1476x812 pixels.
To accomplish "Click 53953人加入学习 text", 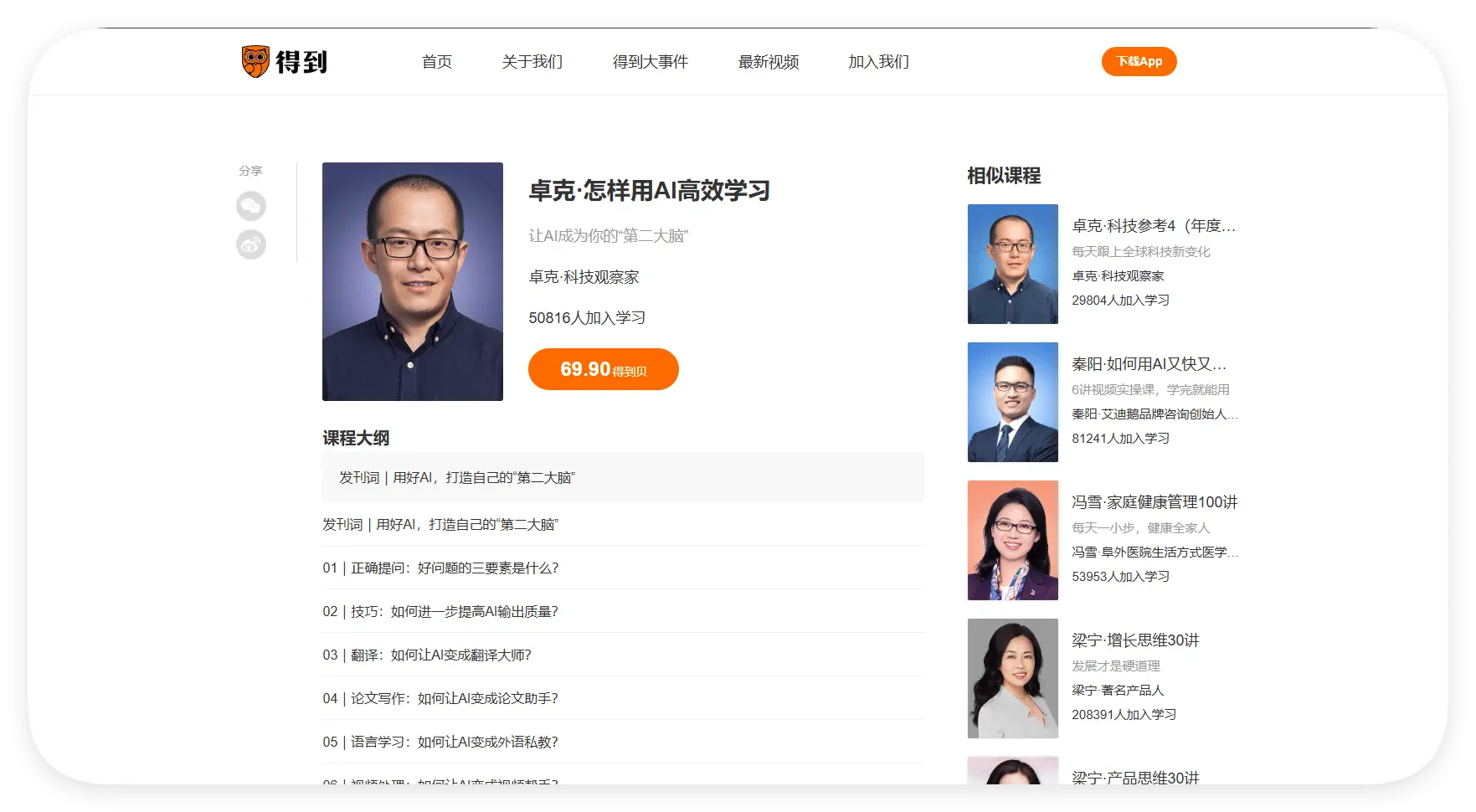I will point(1121,577).
